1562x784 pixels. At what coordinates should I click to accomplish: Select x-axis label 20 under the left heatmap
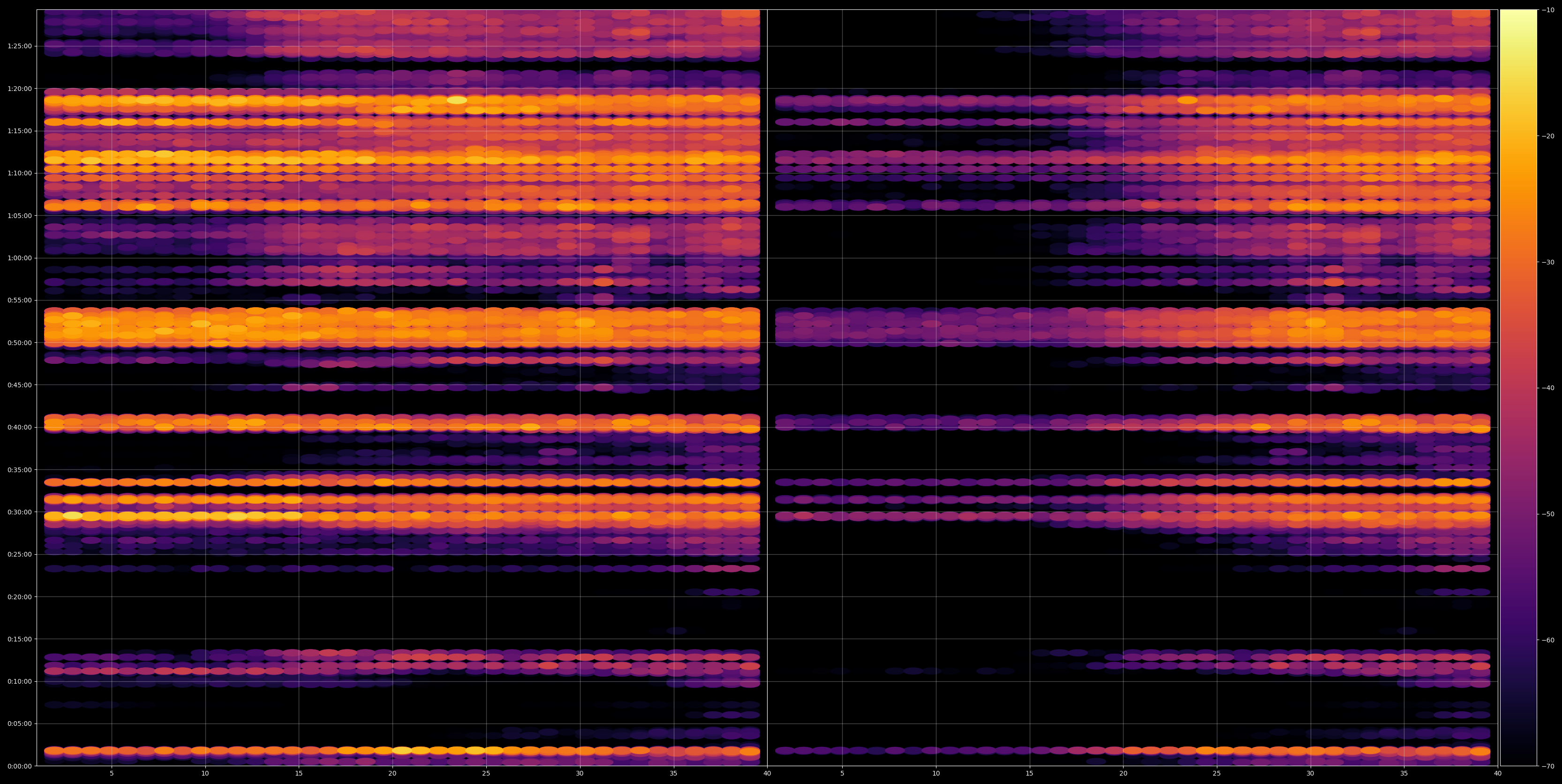click(392, 774)
